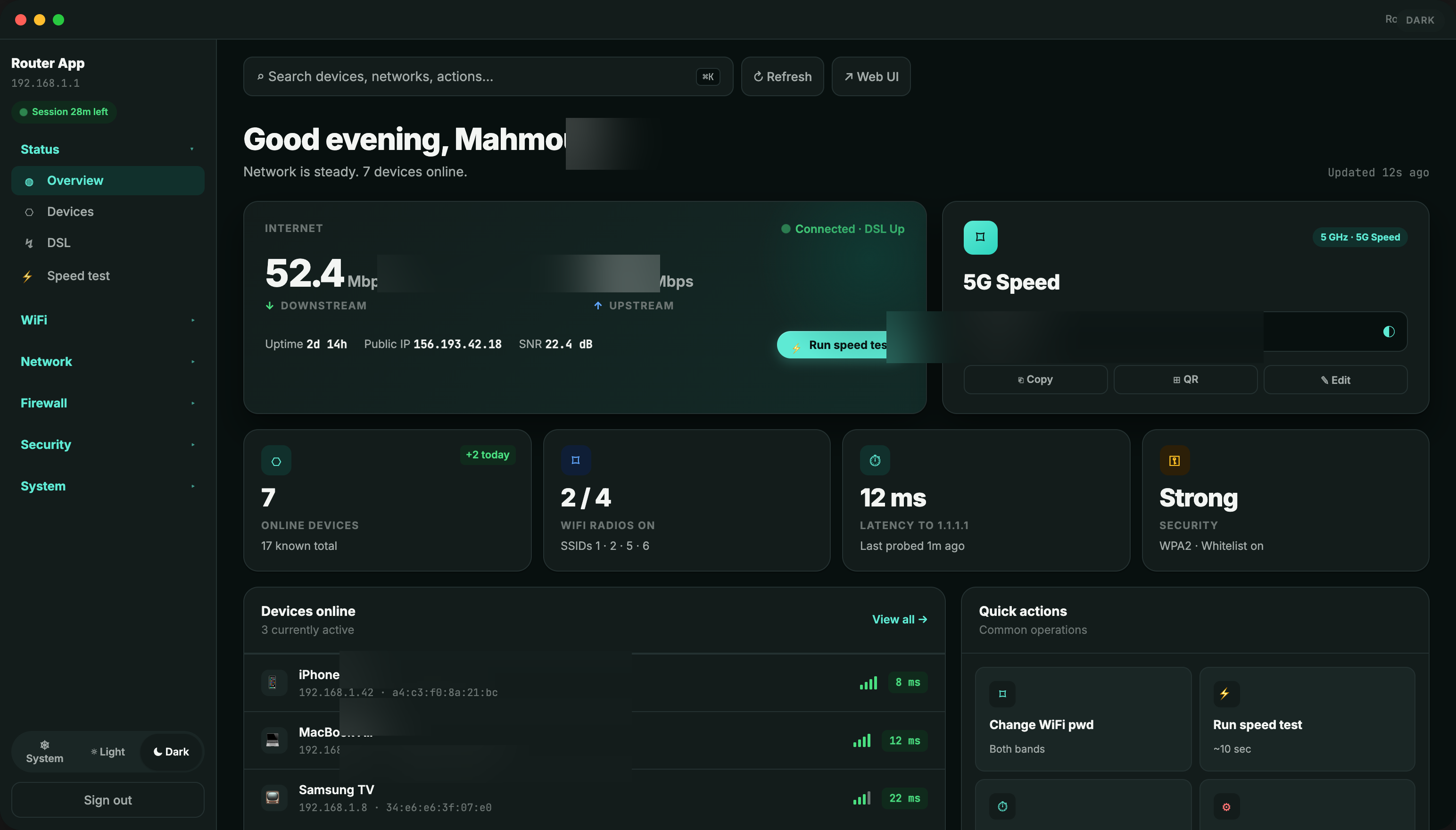Click the MacBook laptop icon
Image resolution: width=1456 pixels, height=830 pixels.
pyautogui.click(x=273, y=740)
